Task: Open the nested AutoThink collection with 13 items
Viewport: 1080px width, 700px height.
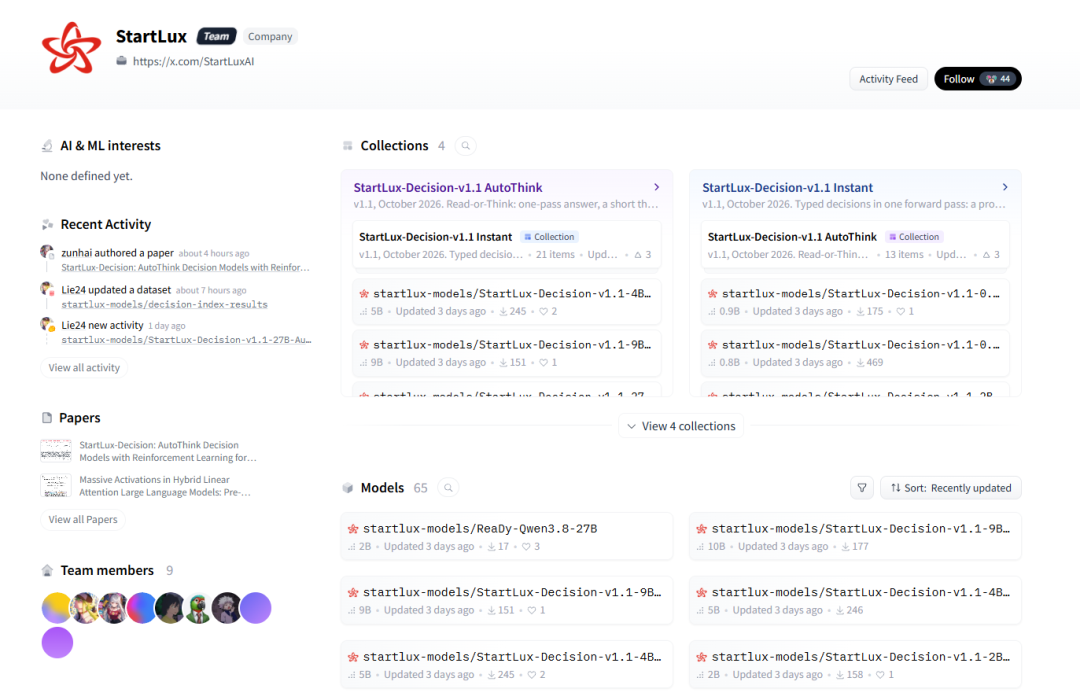Action: tap(855, 245)
